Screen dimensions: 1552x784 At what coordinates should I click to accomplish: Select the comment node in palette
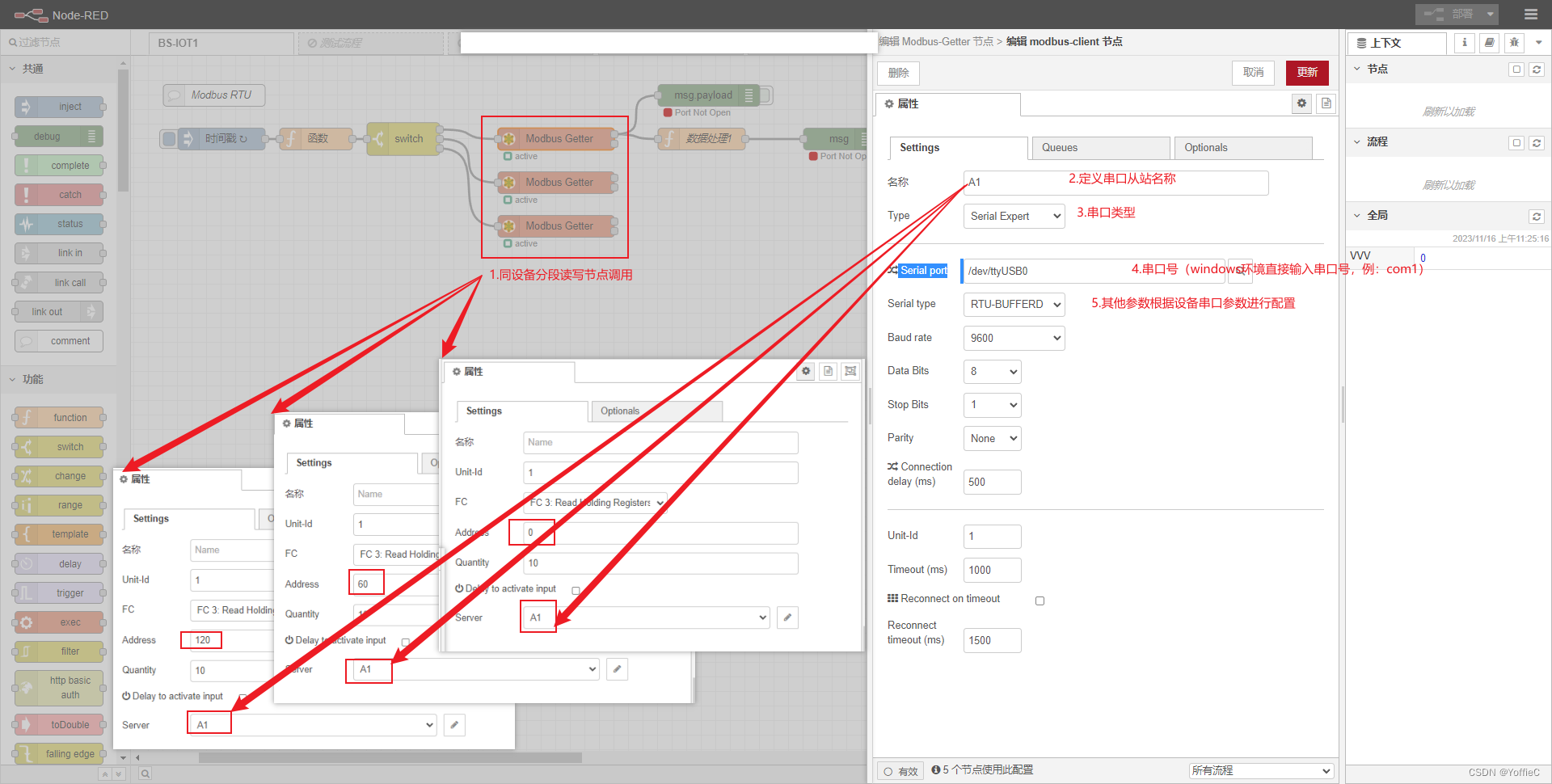[59, 341]
